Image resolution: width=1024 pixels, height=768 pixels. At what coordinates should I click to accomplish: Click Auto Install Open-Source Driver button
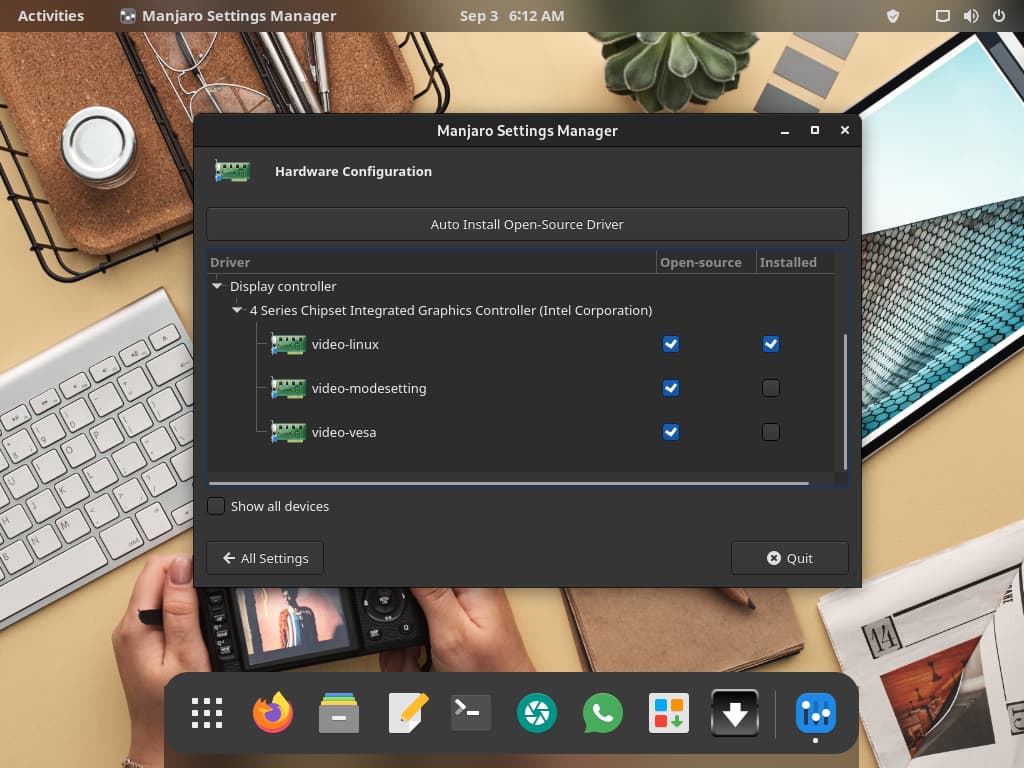pos(527,224)
